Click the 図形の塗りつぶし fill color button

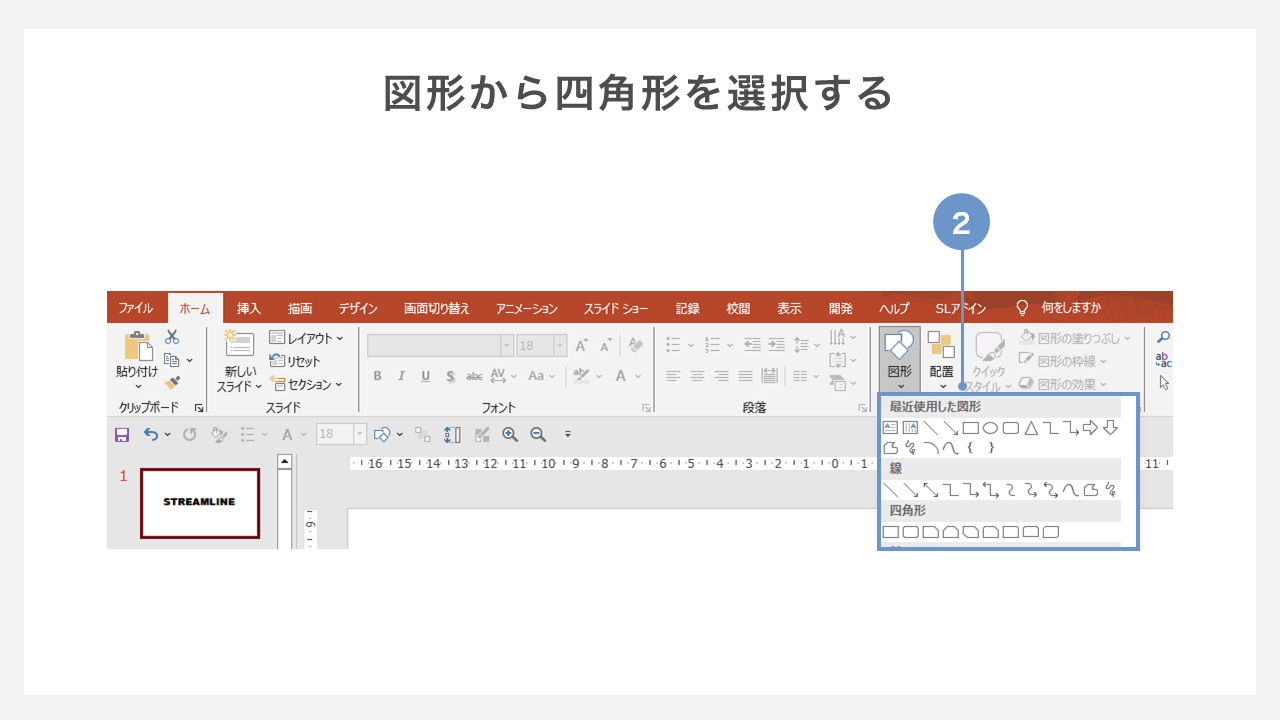1075,338
